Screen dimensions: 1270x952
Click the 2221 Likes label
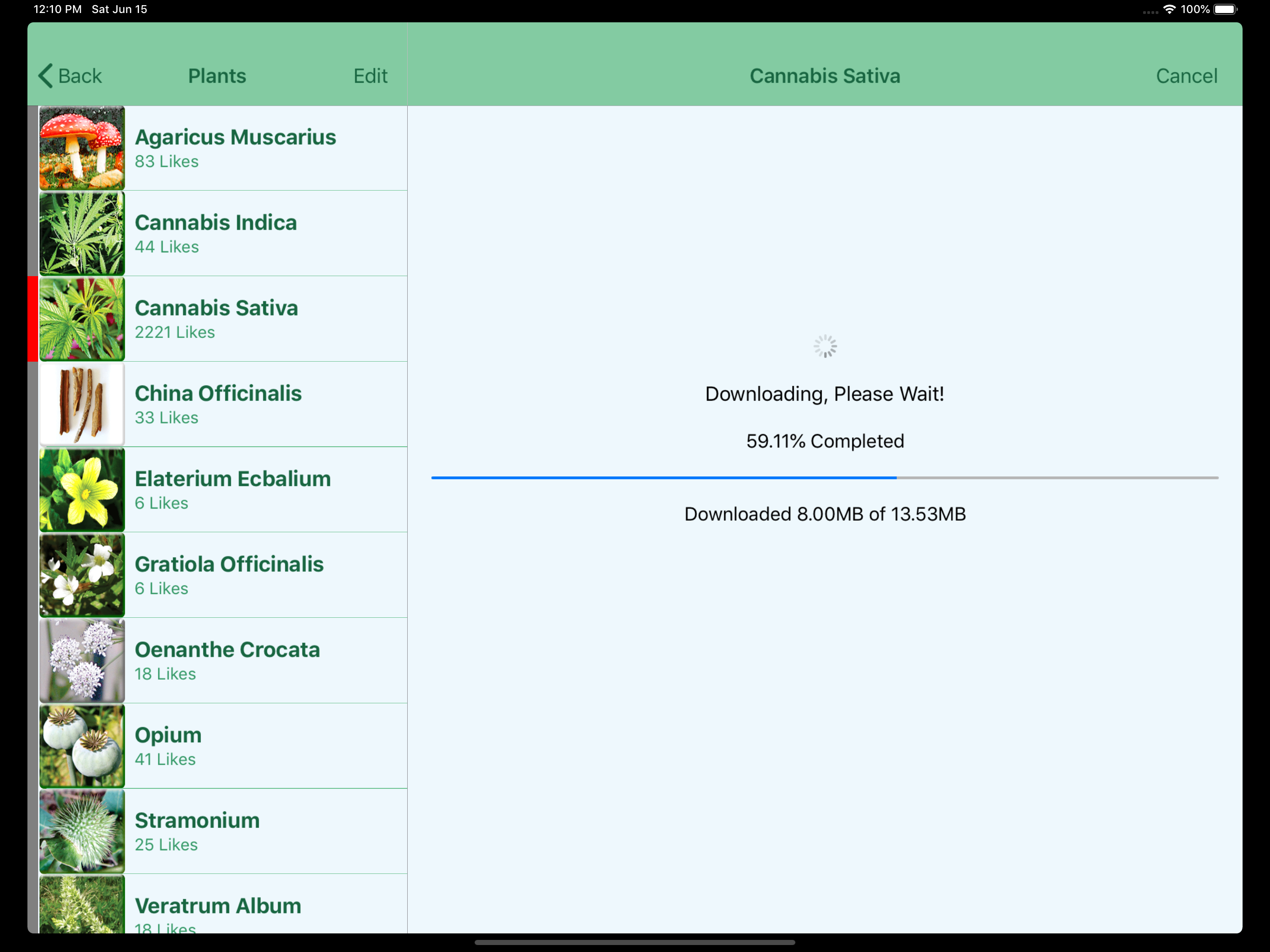[174, 332]
